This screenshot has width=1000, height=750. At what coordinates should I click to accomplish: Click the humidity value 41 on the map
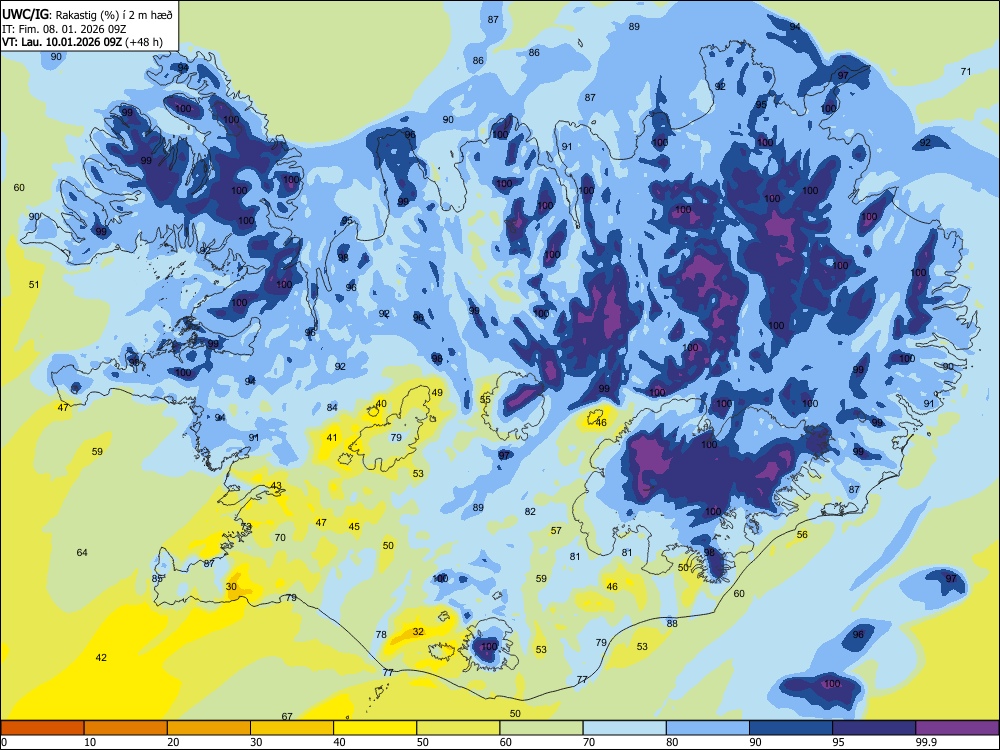tap(332, 438)
